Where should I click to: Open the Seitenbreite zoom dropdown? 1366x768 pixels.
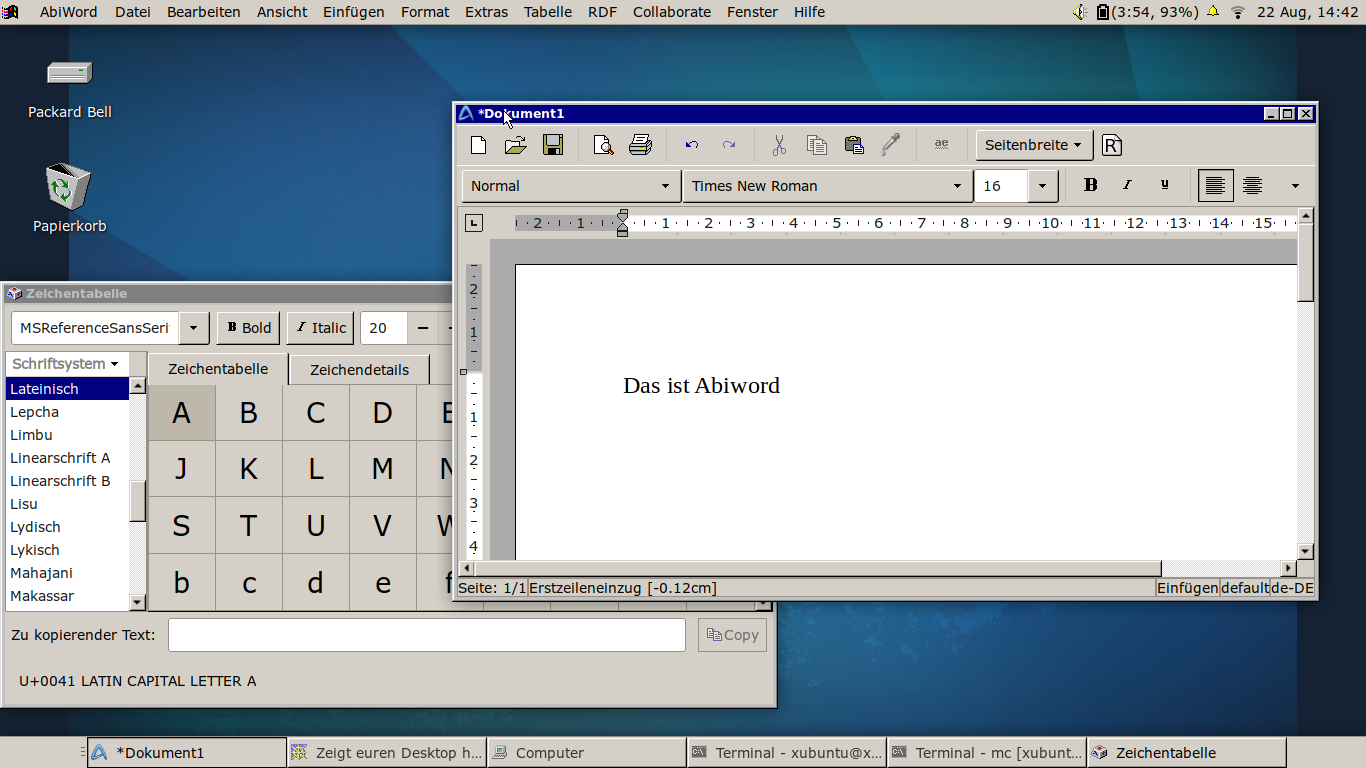click(x=1034, y=145)
